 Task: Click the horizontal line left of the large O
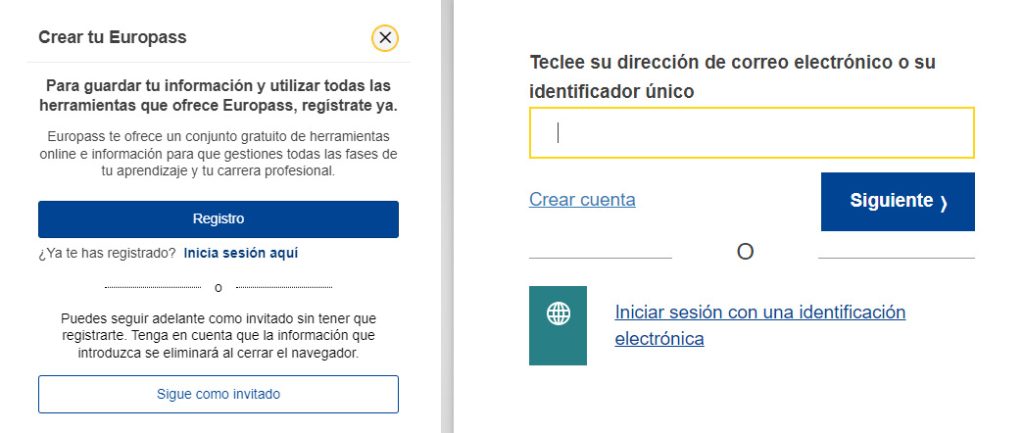[600, 258]
